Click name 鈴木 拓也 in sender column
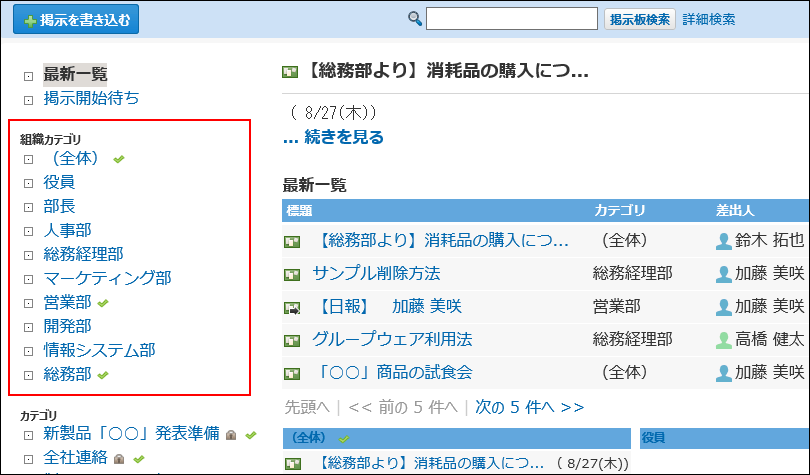The height and width of the screenshot is (475, 810). [x=770, y=240]
